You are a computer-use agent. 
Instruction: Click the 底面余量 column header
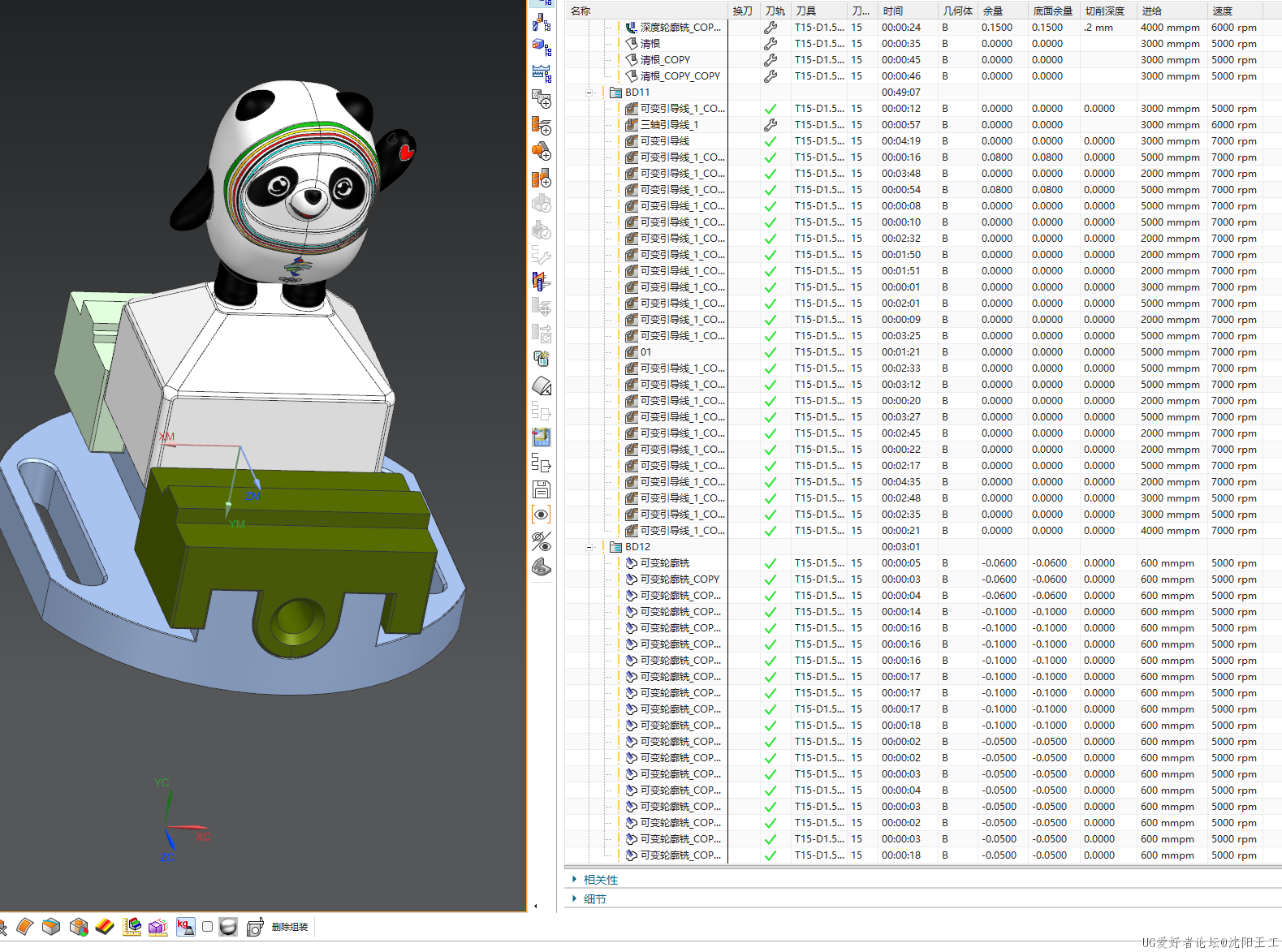coord(1053,11)
